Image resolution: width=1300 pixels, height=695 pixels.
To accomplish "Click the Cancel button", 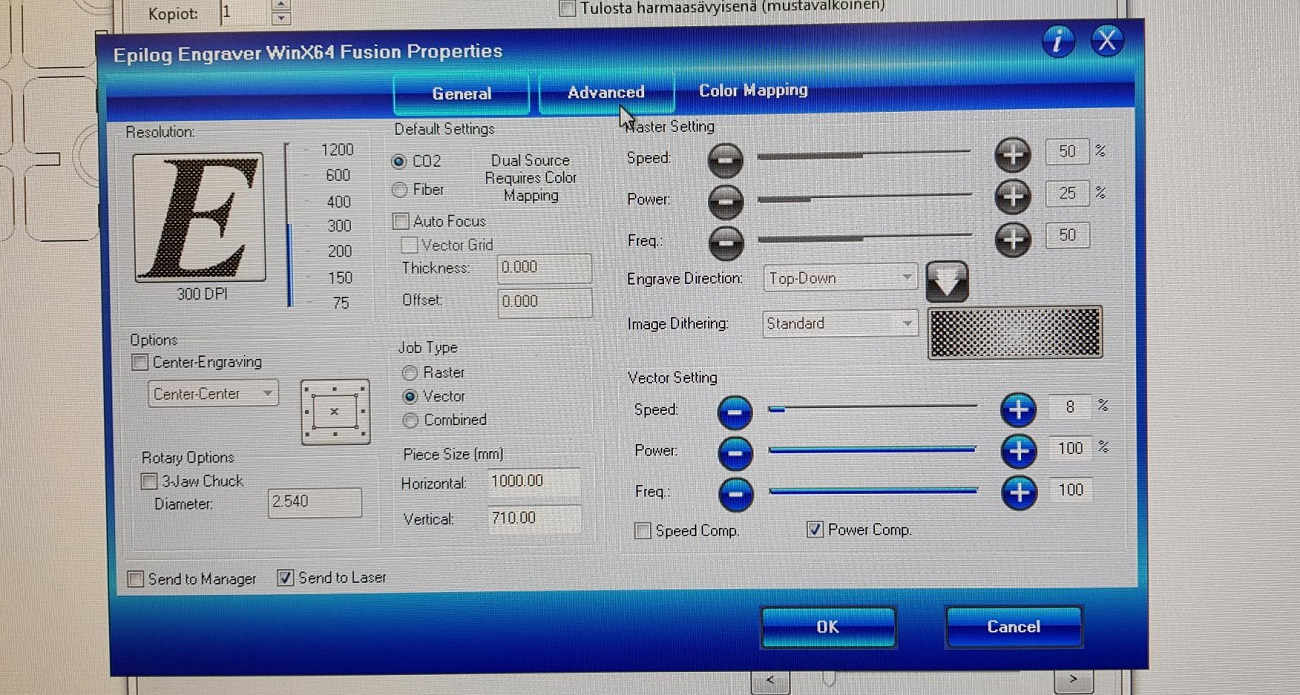I will [x=1013, y=626].
